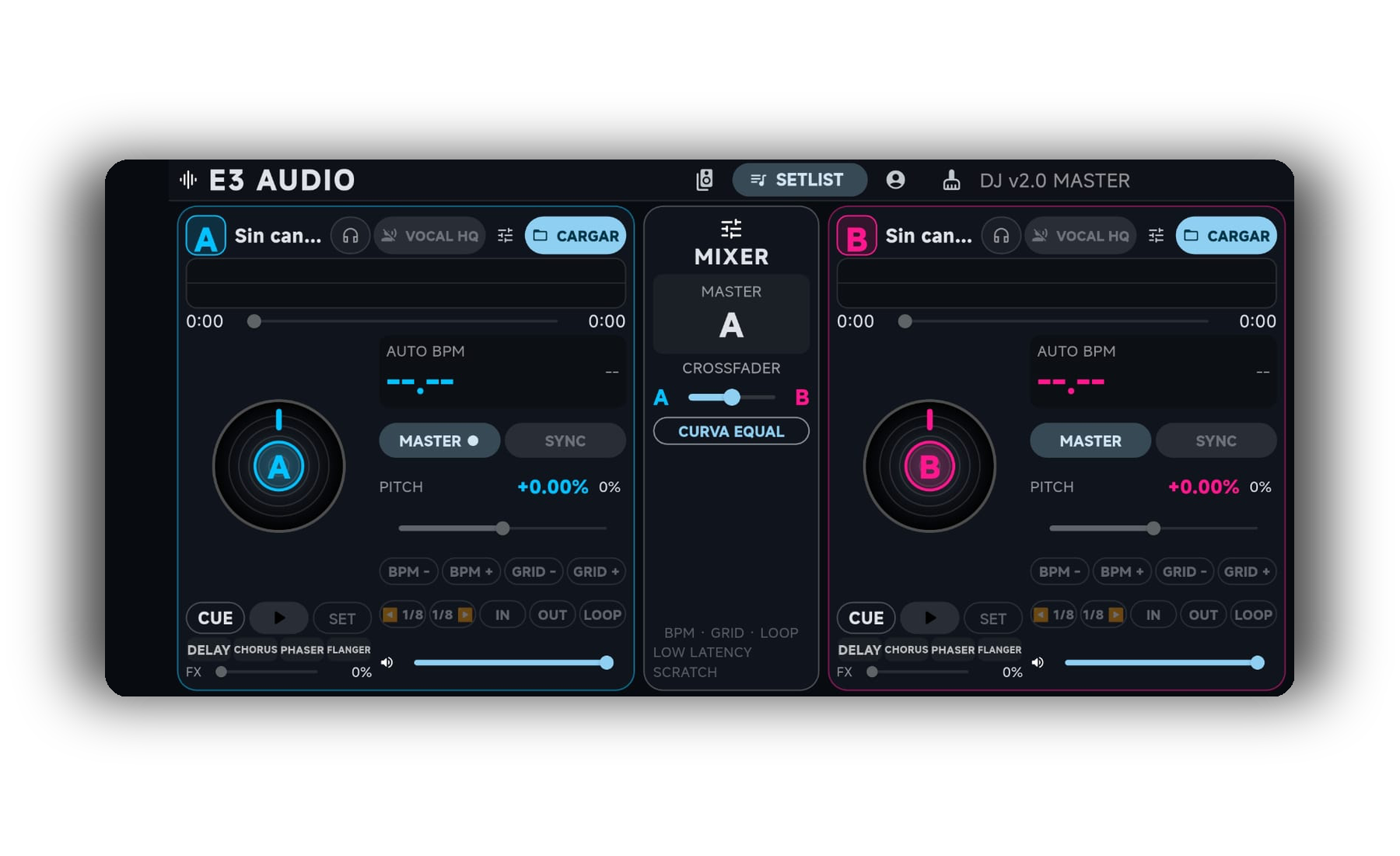1400x856 pixels.
Task: Click CARGAR to load track on deck A
Action: click(x=576, y=235)
